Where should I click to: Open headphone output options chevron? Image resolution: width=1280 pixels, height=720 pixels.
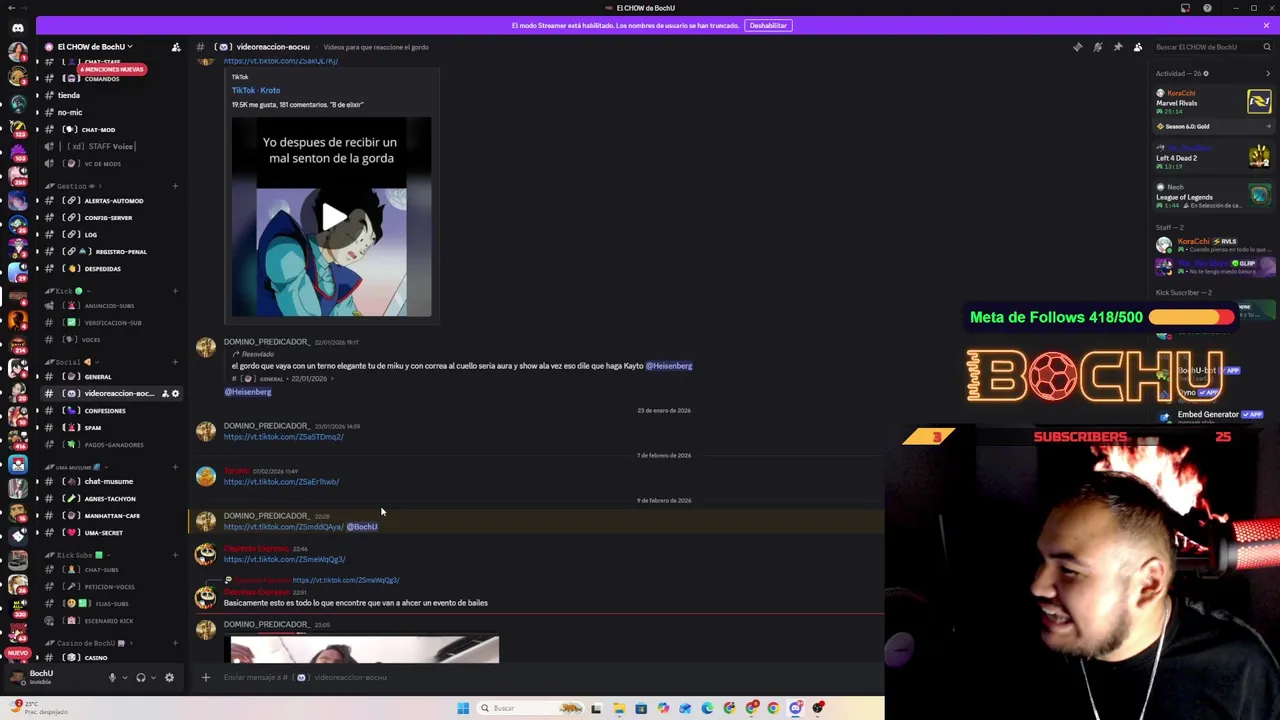(153, 678)
